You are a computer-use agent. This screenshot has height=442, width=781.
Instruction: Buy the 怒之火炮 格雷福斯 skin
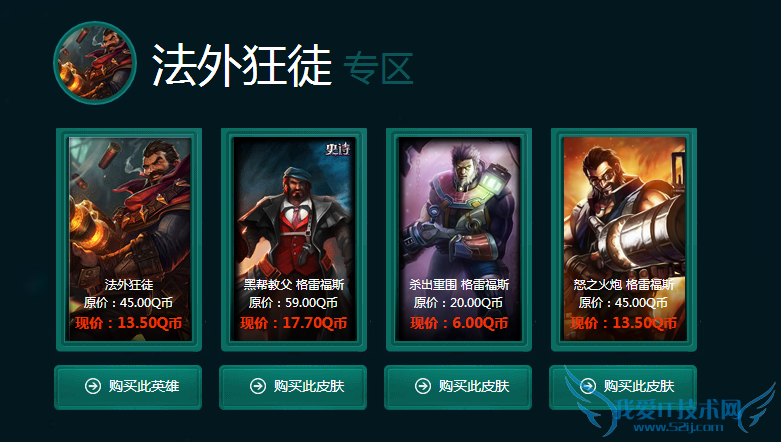point(623,387)
